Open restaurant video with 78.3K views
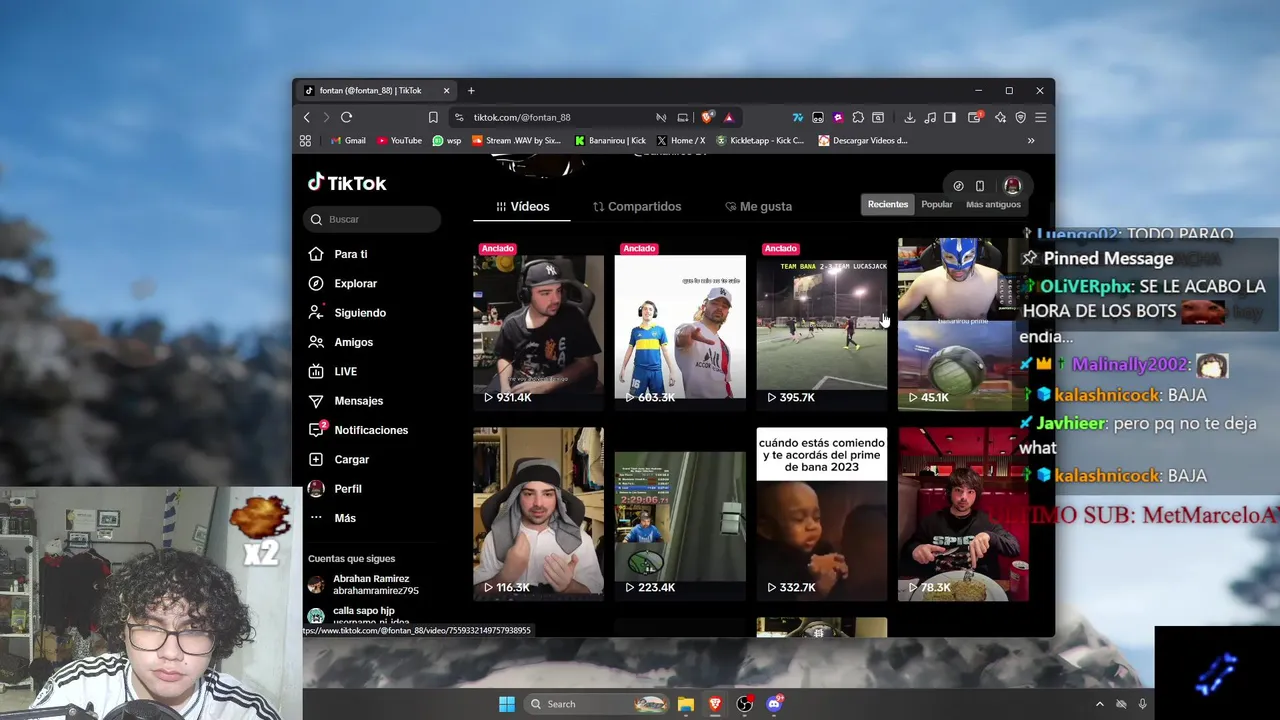Image resolution: width=1280 pixels, height=720 pixels. point(963,514)
